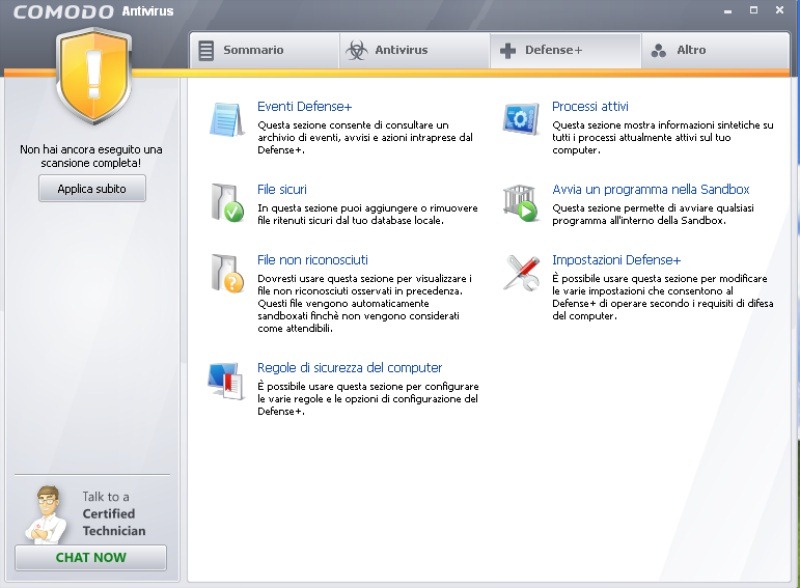800x588 pixels.
Task: Click the plus cross icon on Defense+ tab
Action: 508,50
